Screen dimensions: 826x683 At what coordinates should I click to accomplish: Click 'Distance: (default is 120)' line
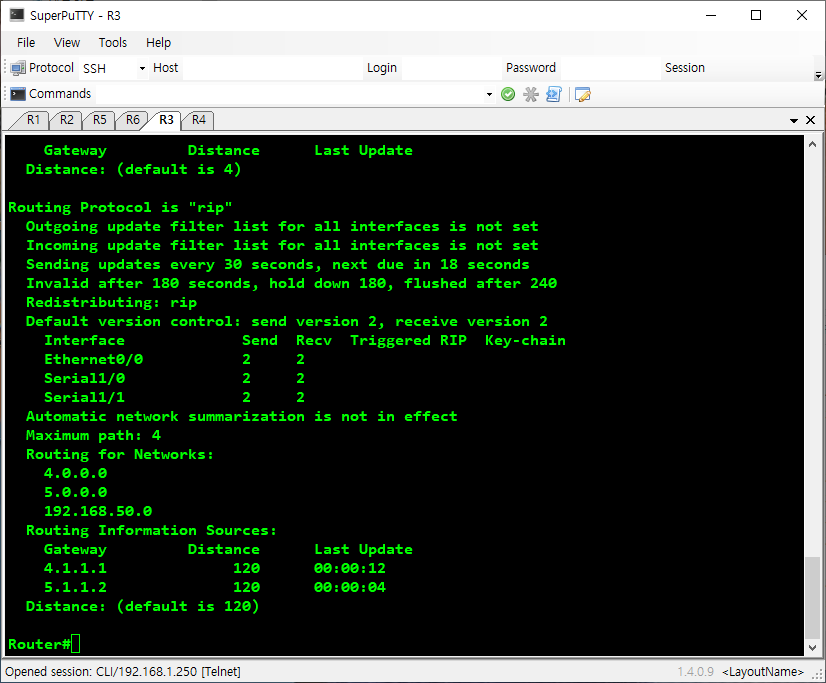pyautogui.click(x=142, y=606)
